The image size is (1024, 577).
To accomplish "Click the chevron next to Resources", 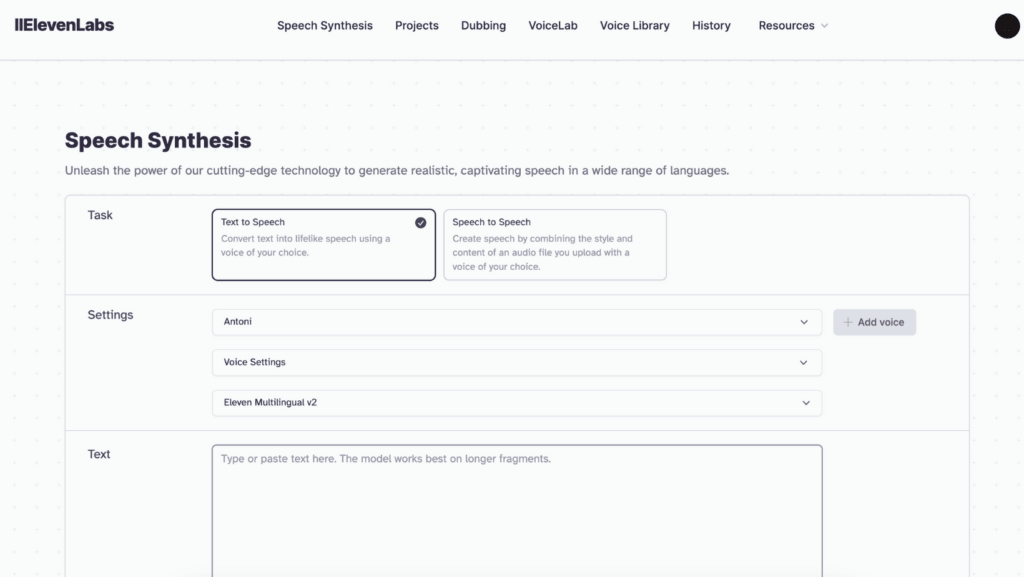I will click(823, 26).
